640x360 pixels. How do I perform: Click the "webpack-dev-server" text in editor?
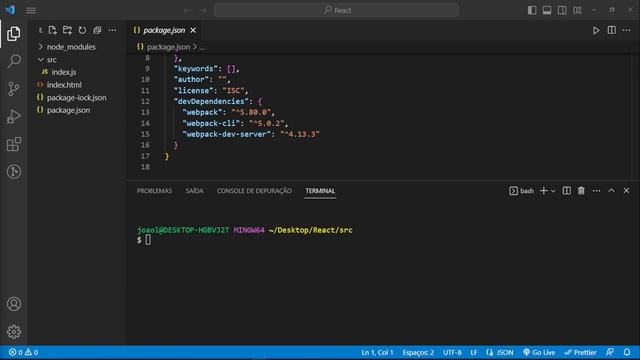tap(227, 134)
